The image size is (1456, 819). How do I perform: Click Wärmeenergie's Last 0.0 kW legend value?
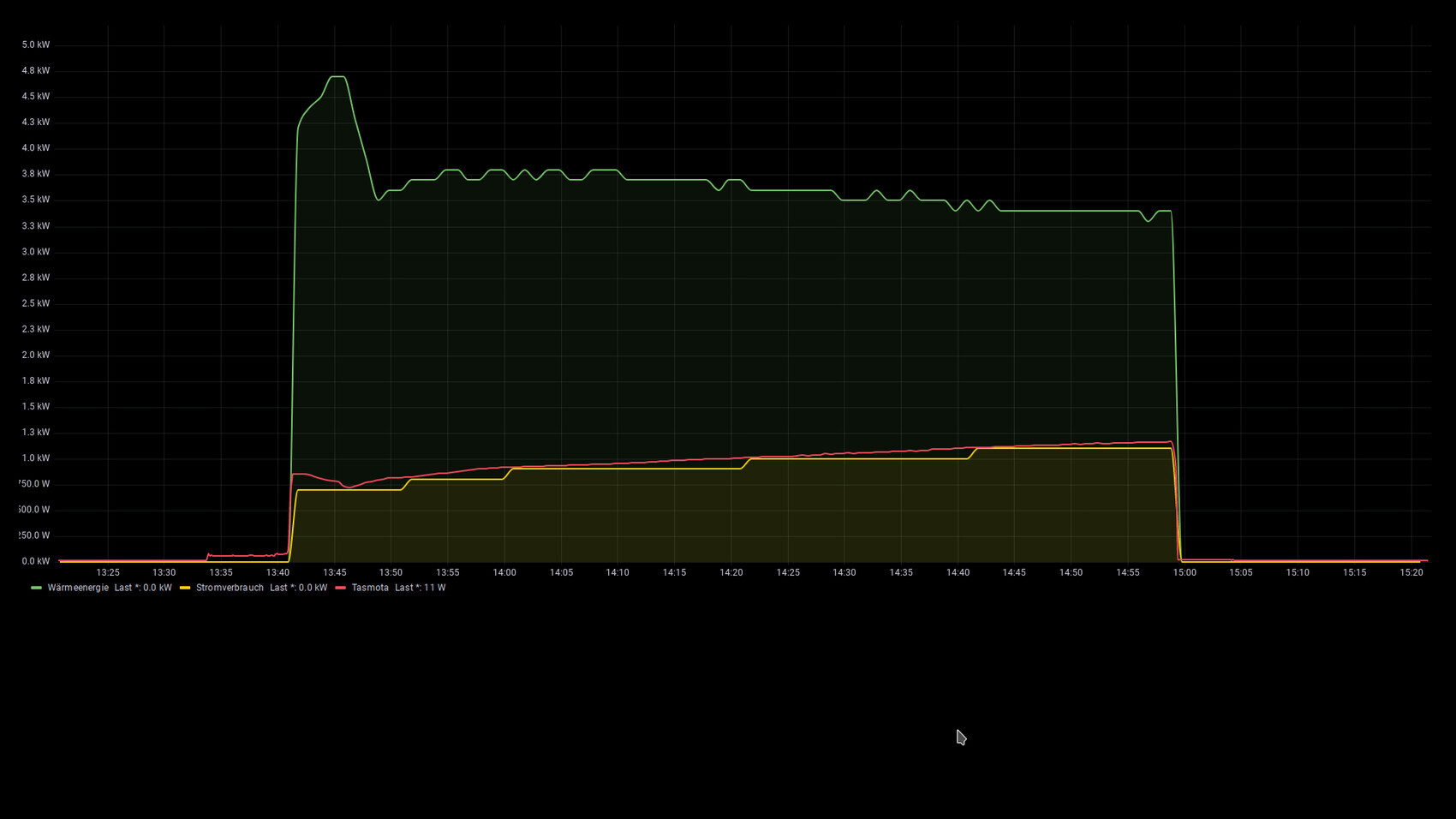click(143, 588)
